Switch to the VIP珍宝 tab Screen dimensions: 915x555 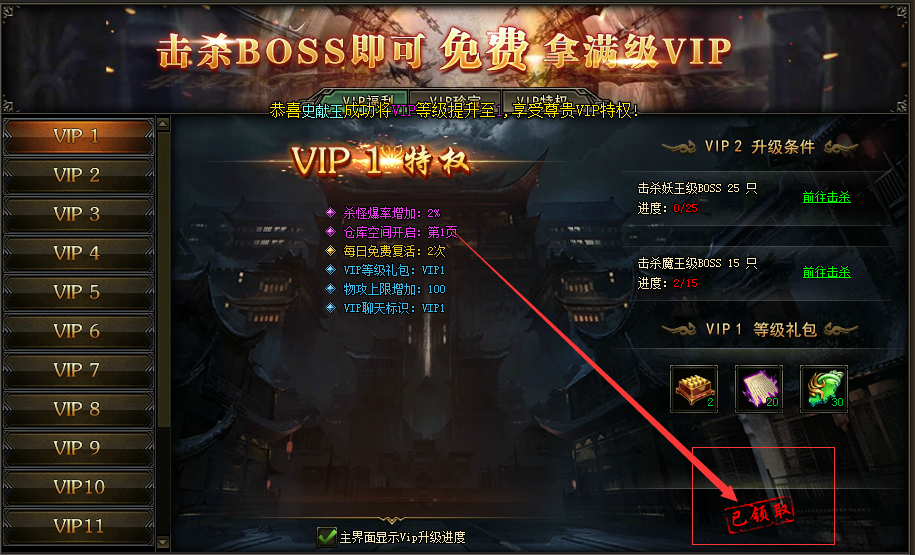tap(455, 99)
